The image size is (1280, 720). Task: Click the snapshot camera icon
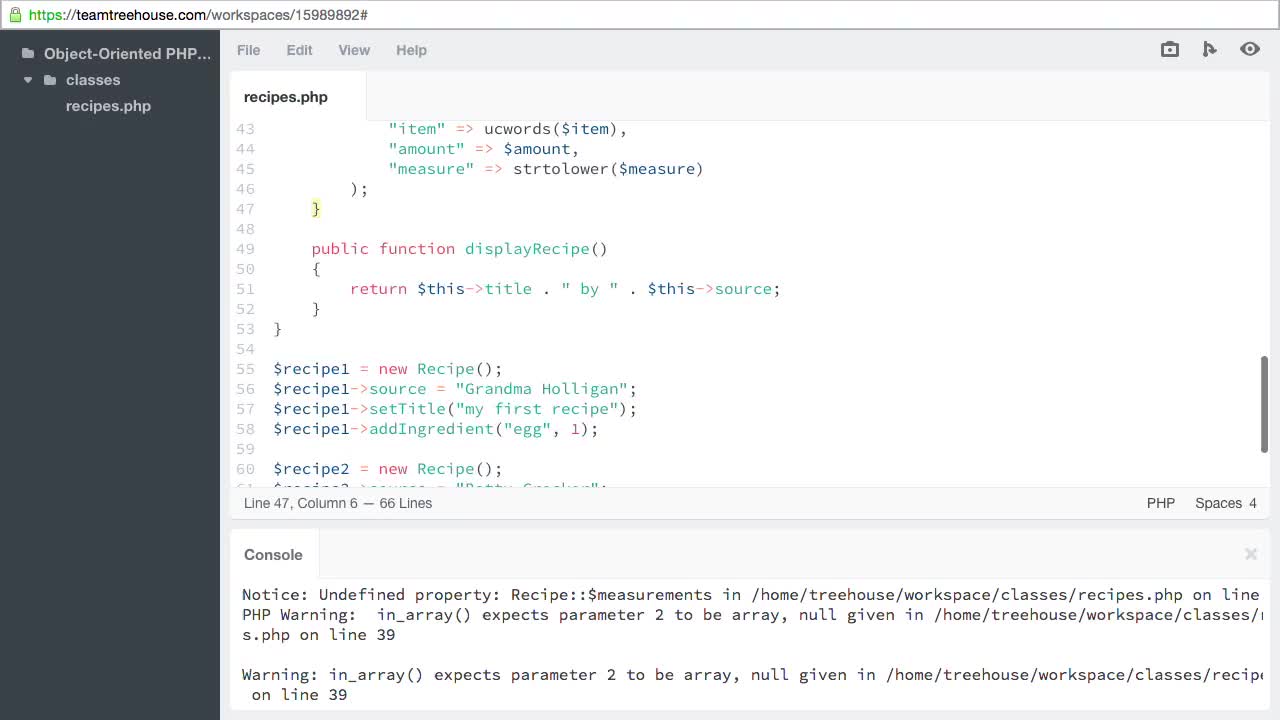click(1170, 49)
